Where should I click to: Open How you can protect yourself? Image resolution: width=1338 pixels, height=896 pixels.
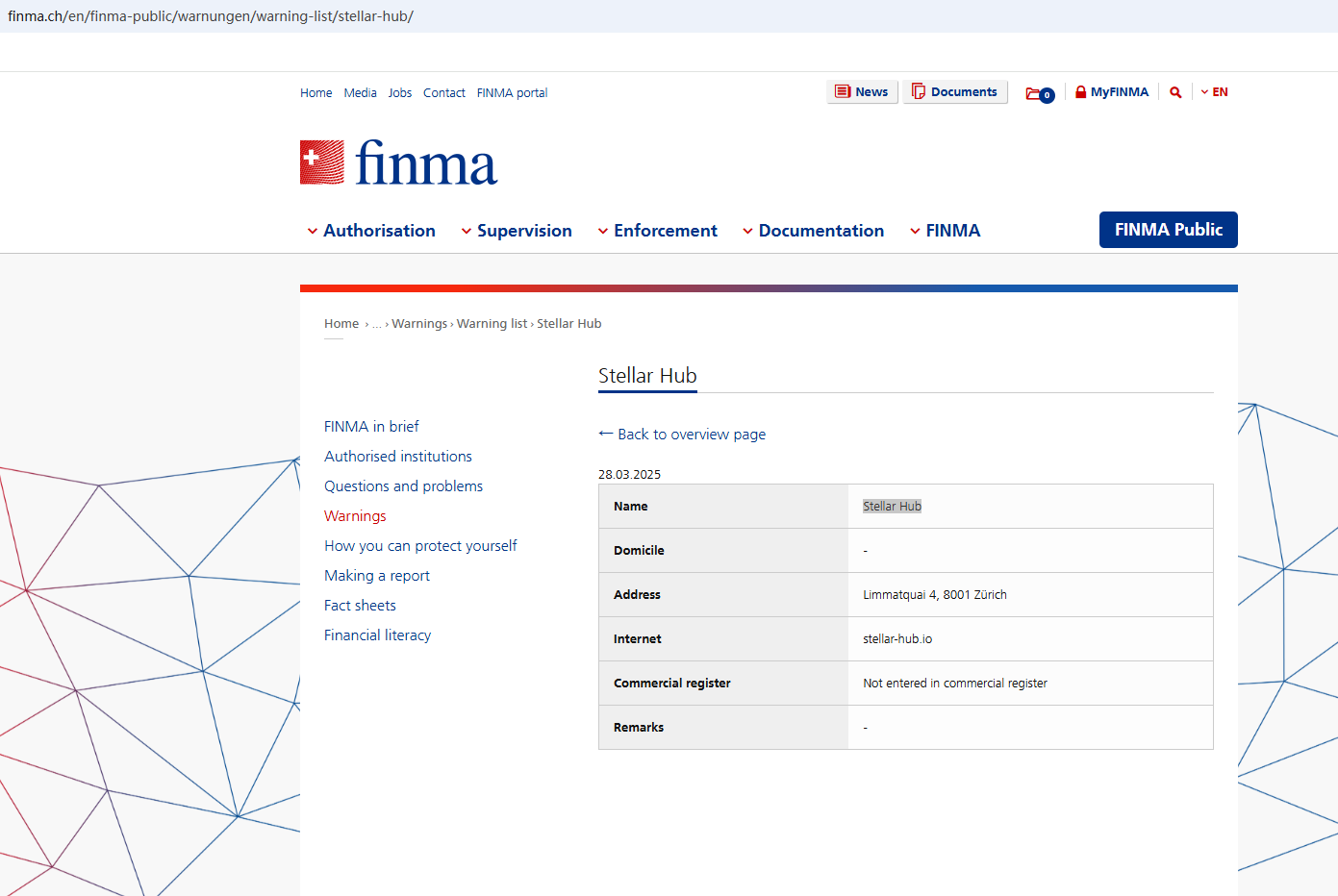click(x=420, y=546)
